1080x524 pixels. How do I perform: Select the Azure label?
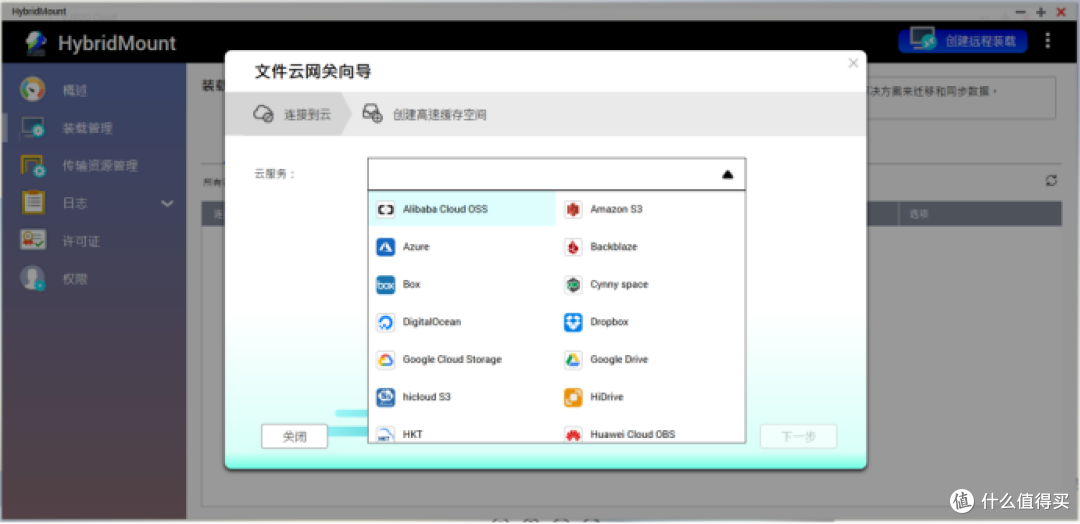(x=416, y=247)
